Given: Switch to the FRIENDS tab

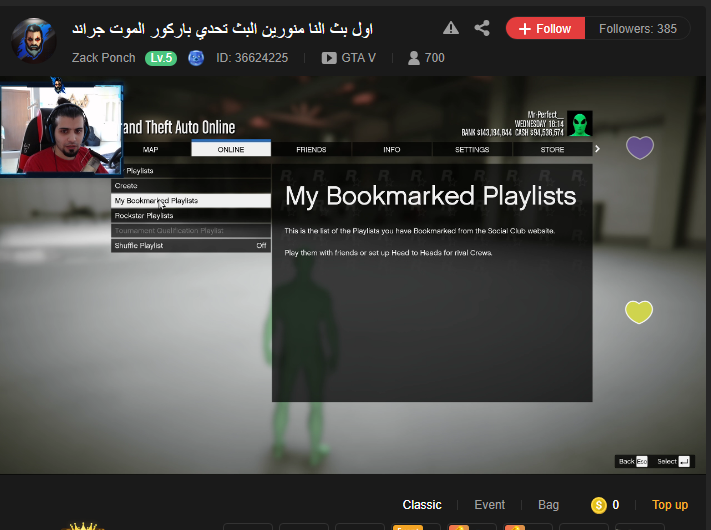Looking at the screenshot, I should (x=311, y=149).
